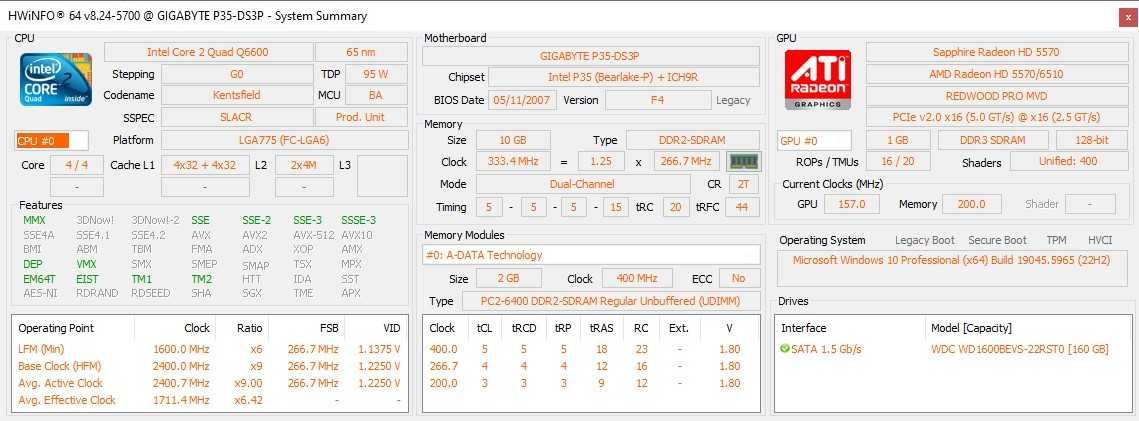Click the SSSE-3 feature flag
The width and height of the screenshot is (1139, 421).
tap(359, 220)
